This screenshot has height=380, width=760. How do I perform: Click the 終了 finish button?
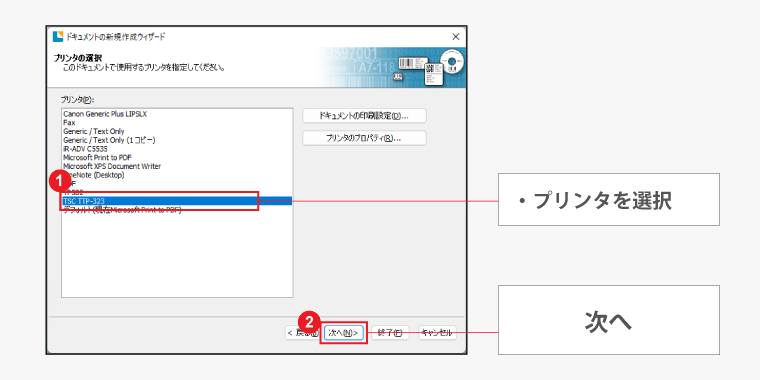(x=390, y=333)
